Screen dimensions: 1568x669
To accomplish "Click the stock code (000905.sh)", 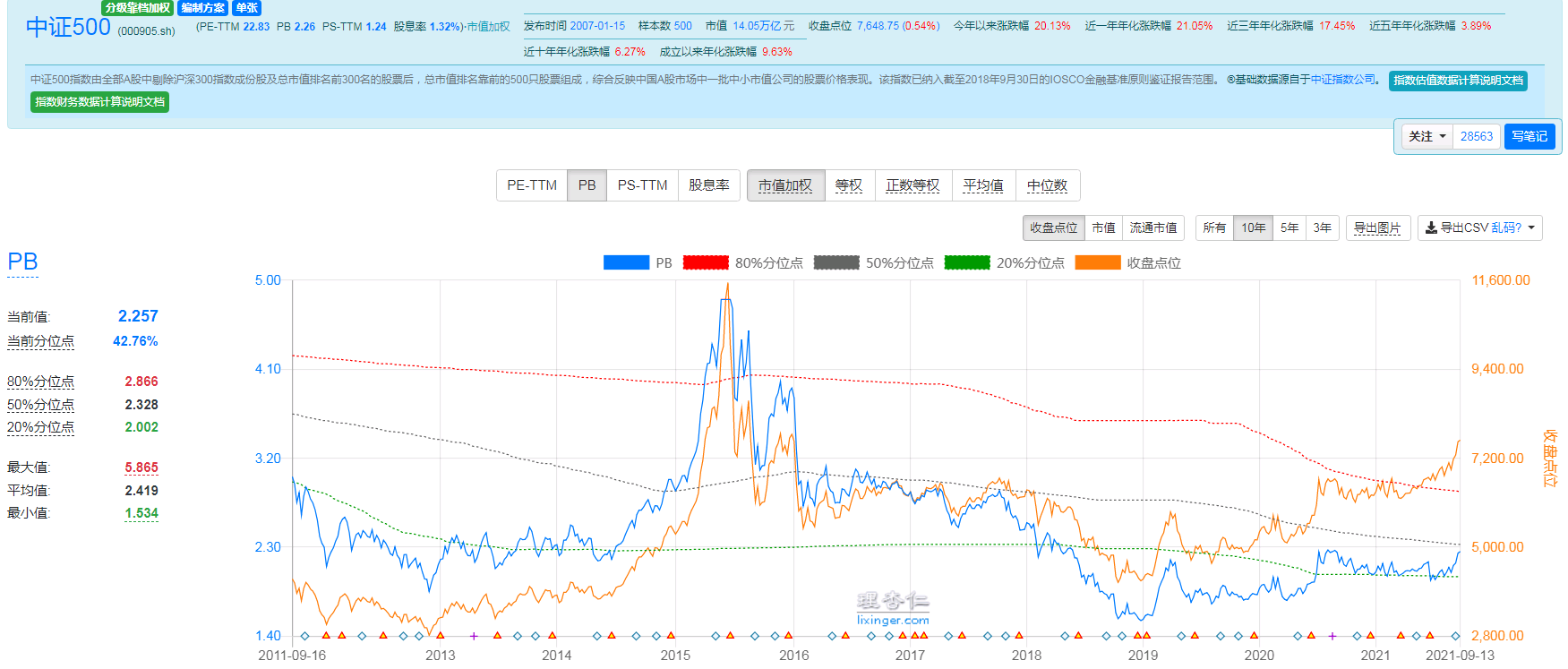I will (x=147, y=31).
